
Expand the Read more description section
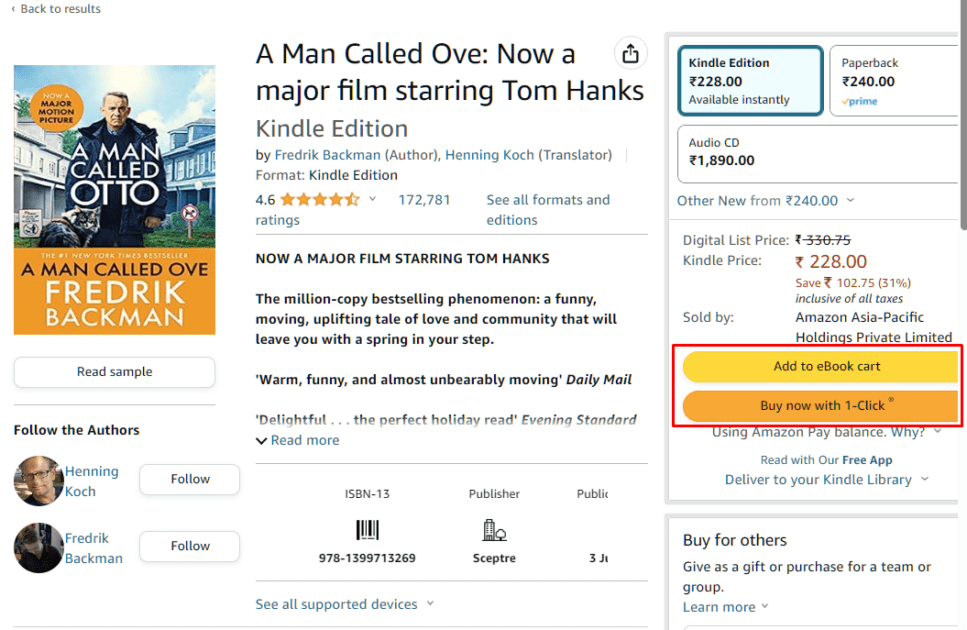click(x=297, y=439)
